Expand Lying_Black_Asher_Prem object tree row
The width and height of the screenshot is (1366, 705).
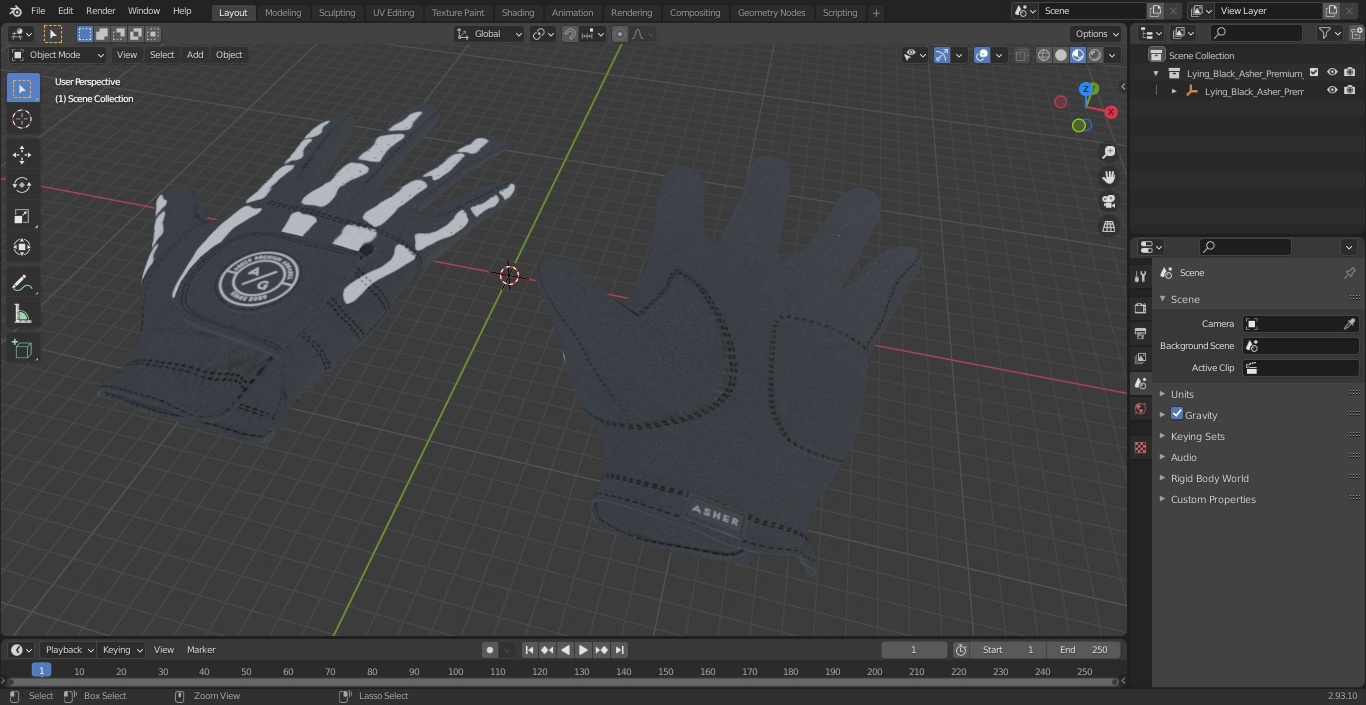tap(1174, 91)
